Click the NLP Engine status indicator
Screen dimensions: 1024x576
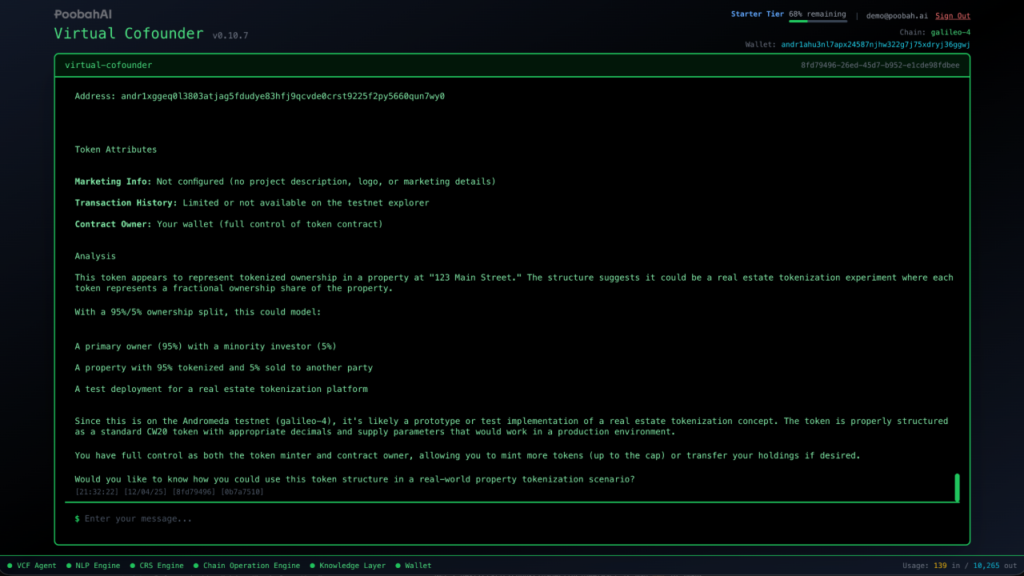pos(93,566)
